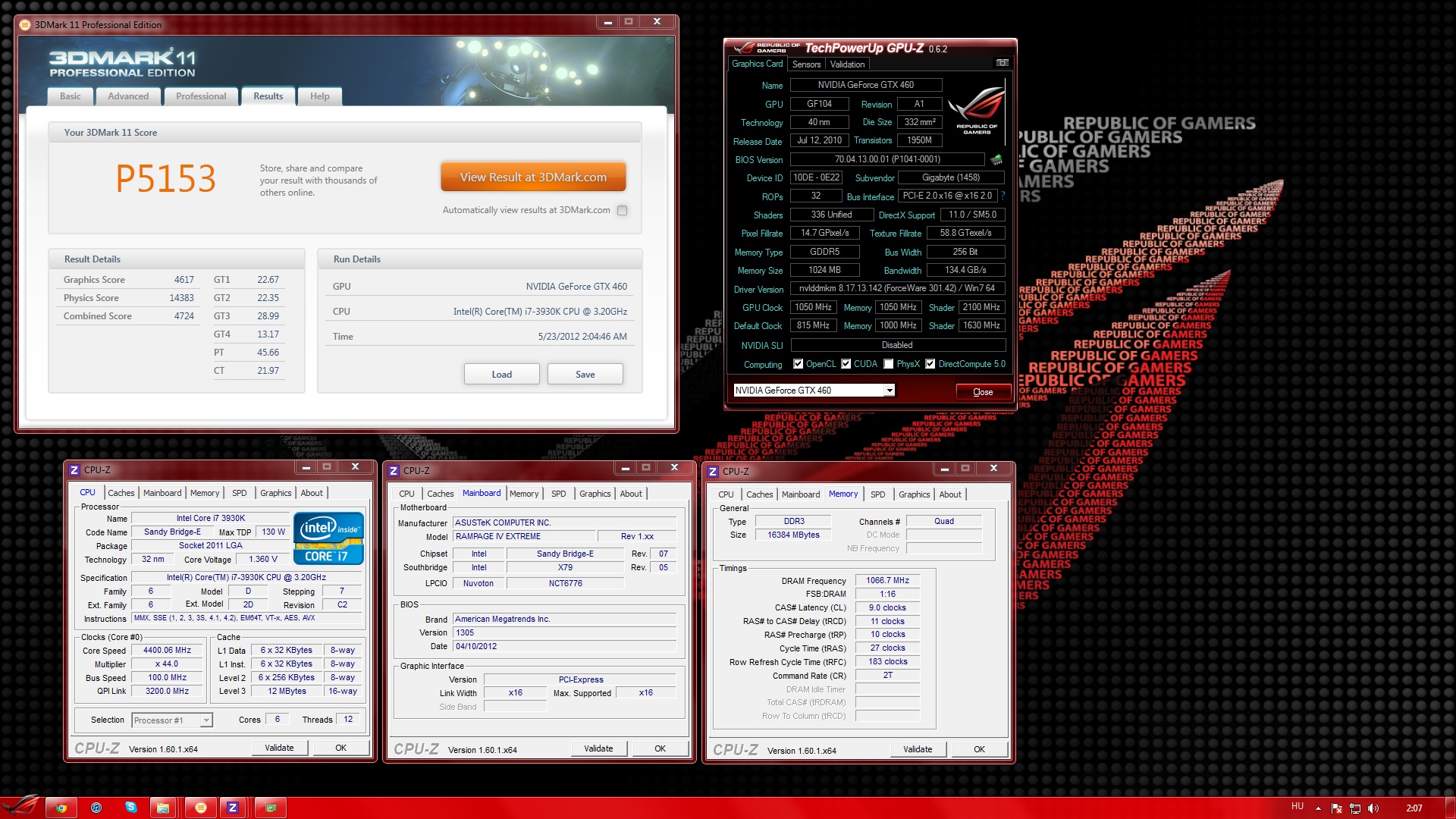Show hidden system tray icons
This screenshot has height=819, width=1456.
coord(1318,808)
